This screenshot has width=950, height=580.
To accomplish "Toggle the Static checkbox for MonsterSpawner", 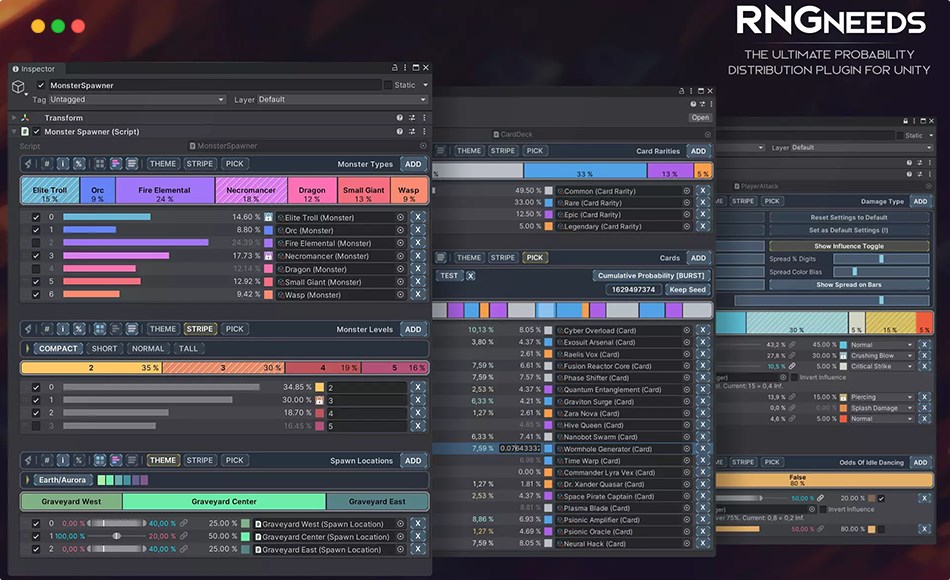I will (x=386, y=85).
